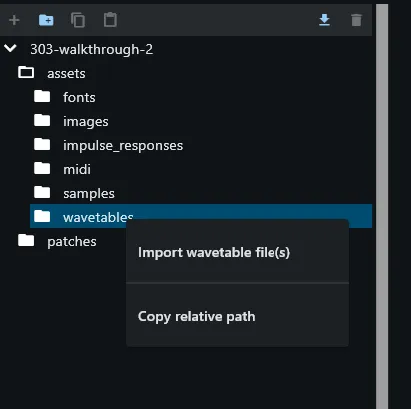
Task: Click the impulse_responses folder icon
Action: (42, 145)
